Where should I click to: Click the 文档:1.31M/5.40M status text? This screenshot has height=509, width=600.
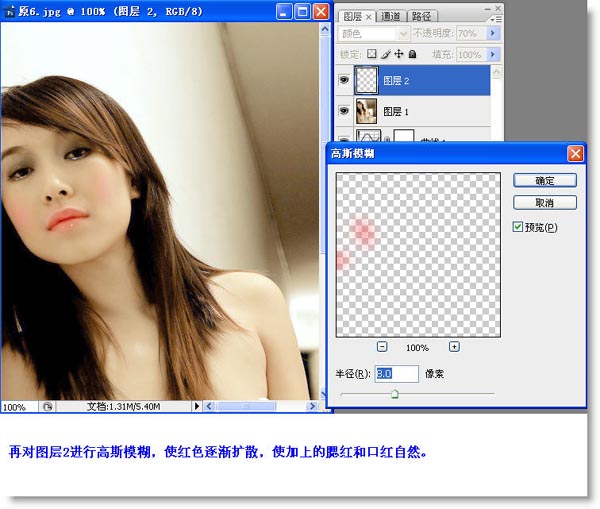[123, 406]
